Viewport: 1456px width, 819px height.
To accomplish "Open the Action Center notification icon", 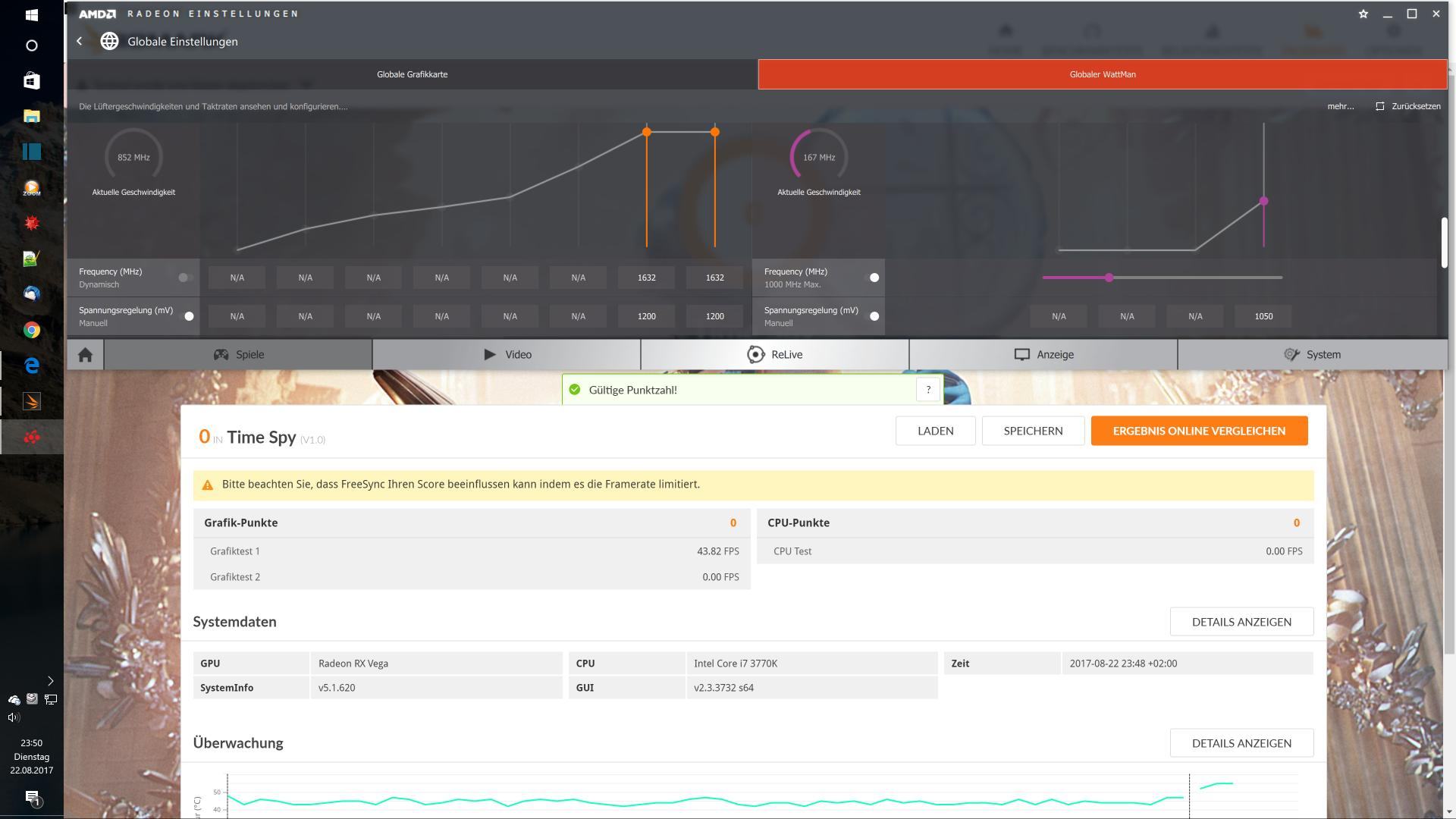I will tap(32, 798).
